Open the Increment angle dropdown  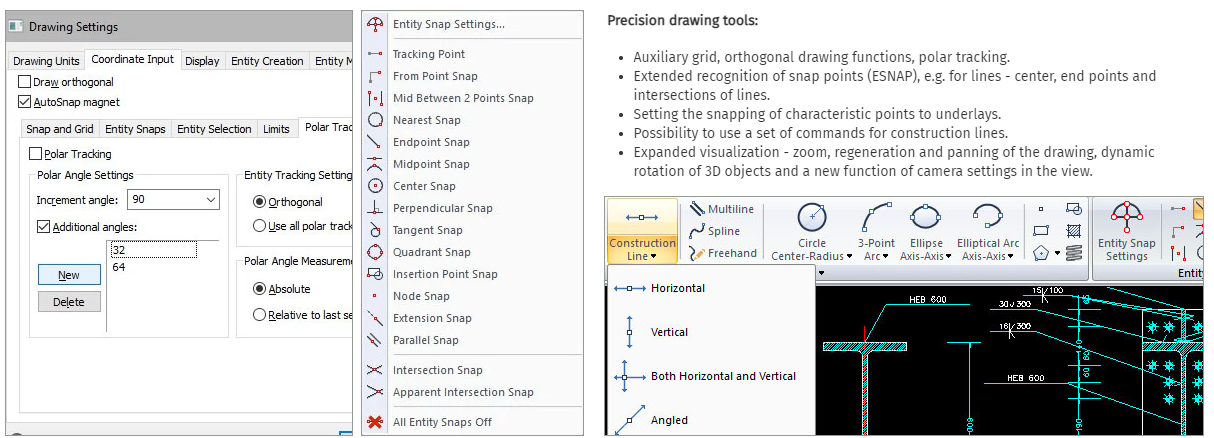point(210,200)
